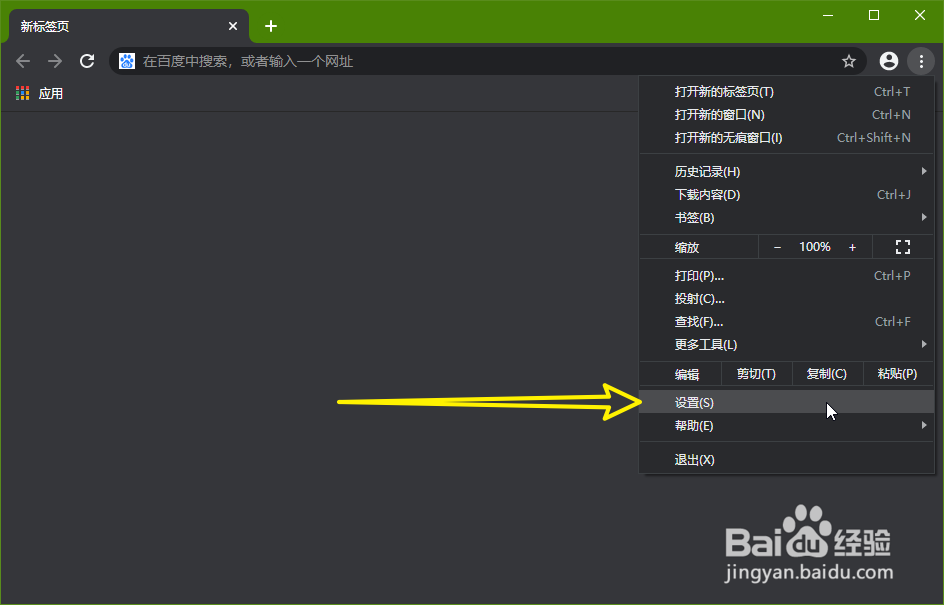The height and width of the screenshot is (605, 944).
Task: Click the 剪切(T) button
Action: click(x=756, y=374)
